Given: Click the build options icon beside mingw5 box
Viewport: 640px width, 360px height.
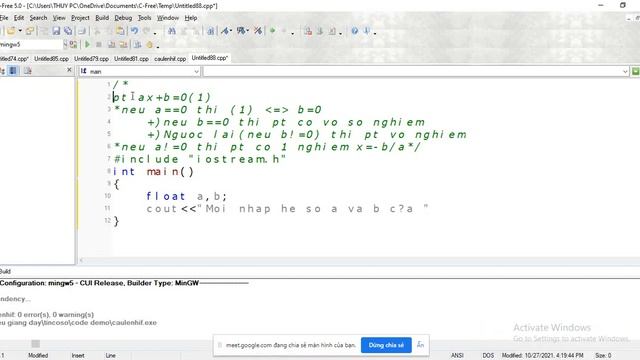Looking at the screenshot, I should click(73, 44).
